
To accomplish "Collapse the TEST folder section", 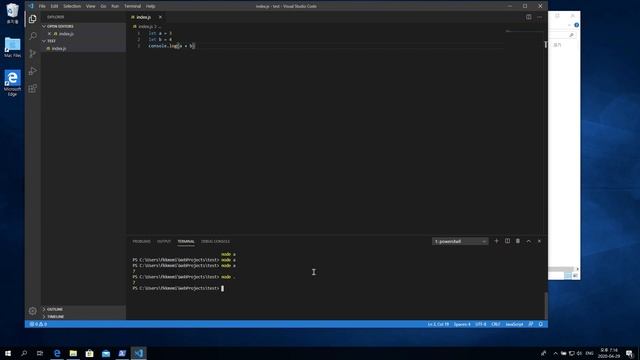I will [x=84, y=41].
